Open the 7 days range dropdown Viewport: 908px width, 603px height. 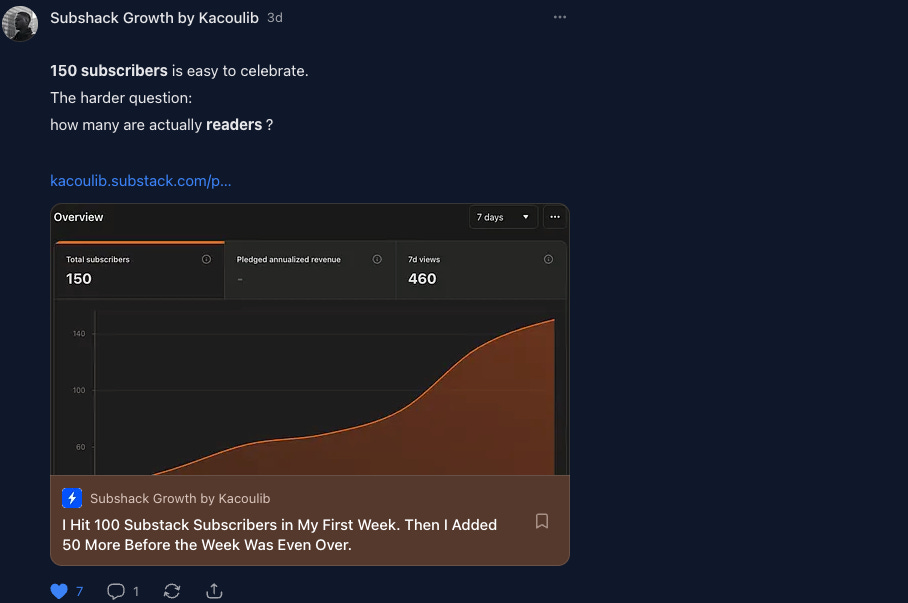(x=503, y=217)
